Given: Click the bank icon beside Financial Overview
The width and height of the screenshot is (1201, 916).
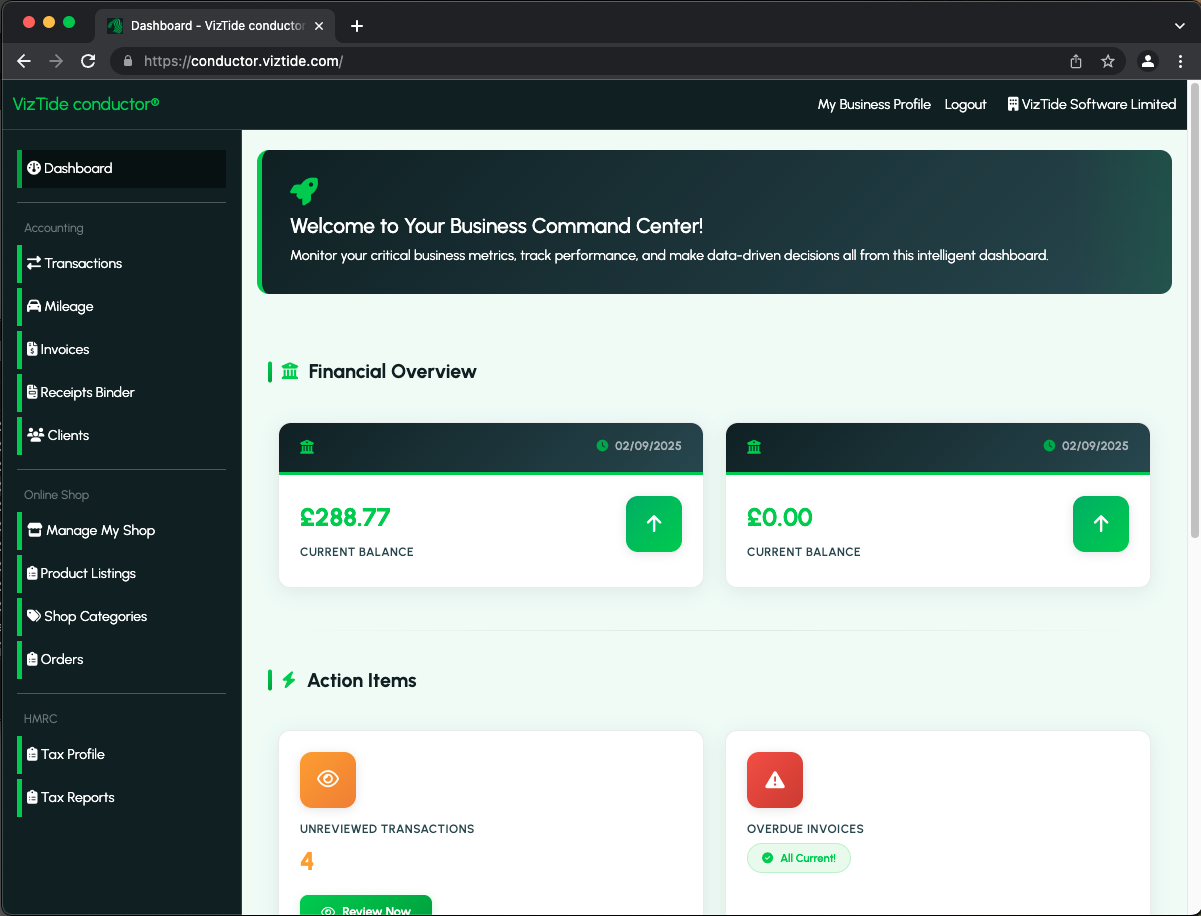Looking at the screenshot, I should pyautogui.click(x=290, y=372).
